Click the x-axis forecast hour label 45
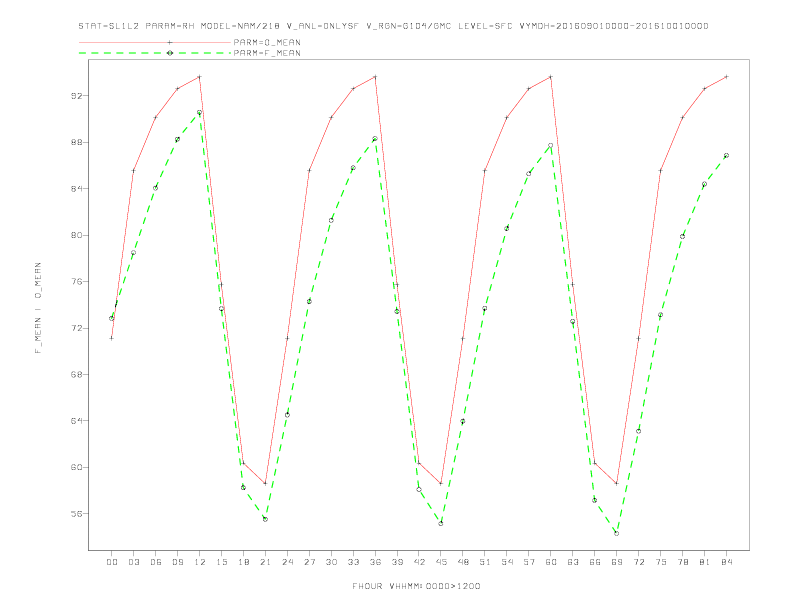Viewport: 792px width, 612px height. [441, 562]
